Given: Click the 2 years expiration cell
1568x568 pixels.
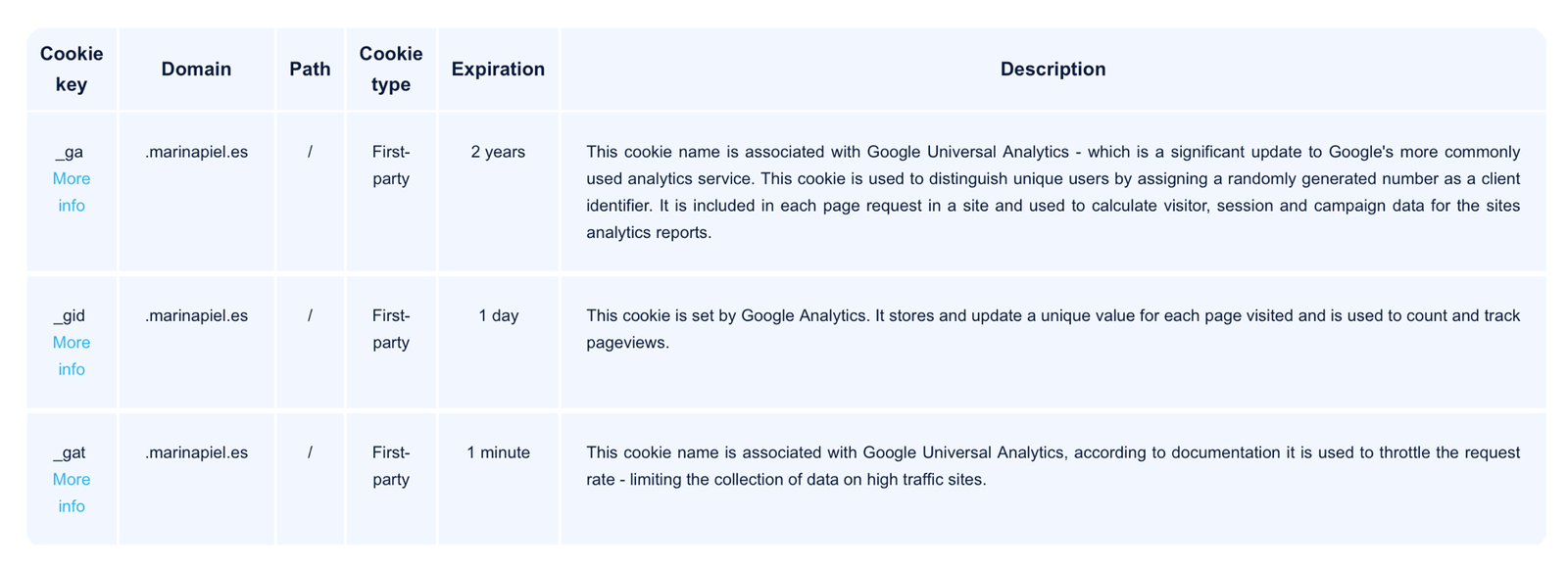Looking at the screenshot, I should pyautogui.click(x=498, y=152).
